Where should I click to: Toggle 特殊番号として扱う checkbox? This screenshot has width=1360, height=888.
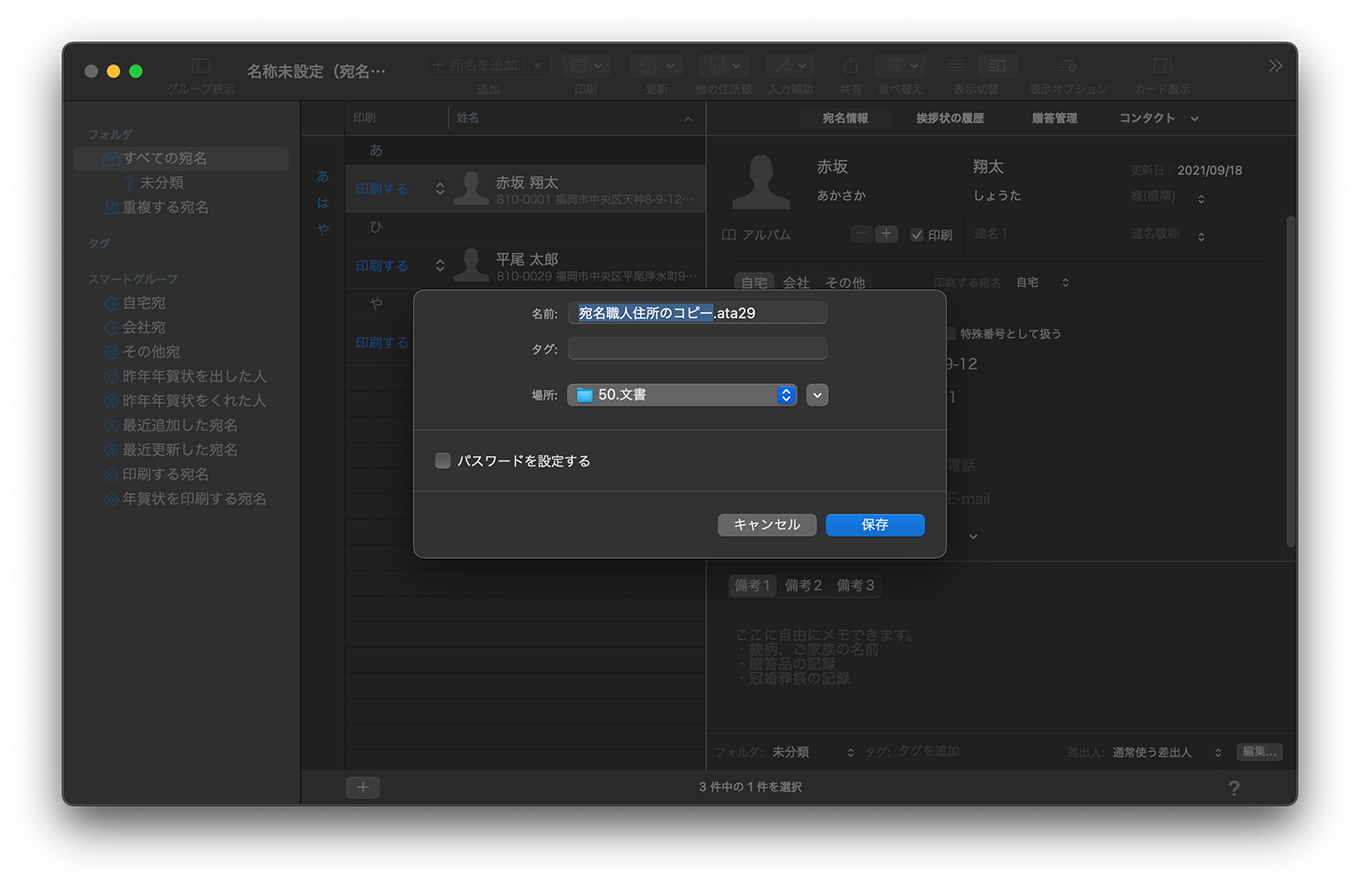click(950, 334)
